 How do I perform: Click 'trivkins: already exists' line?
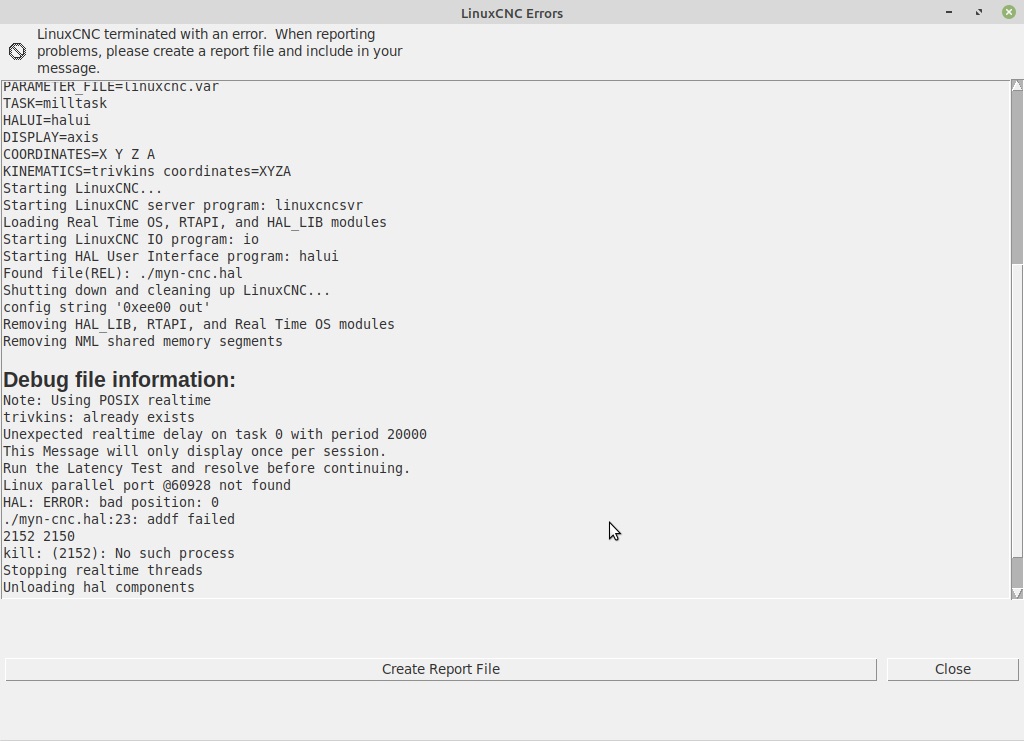click(x=99, y=417)
